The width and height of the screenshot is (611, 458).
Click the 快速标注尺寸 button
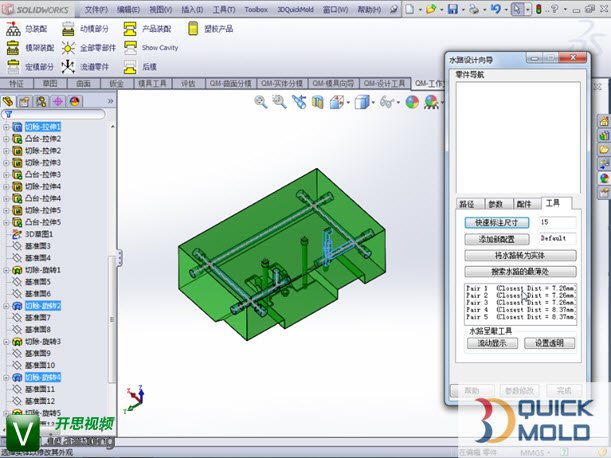[x=497, y=223]
